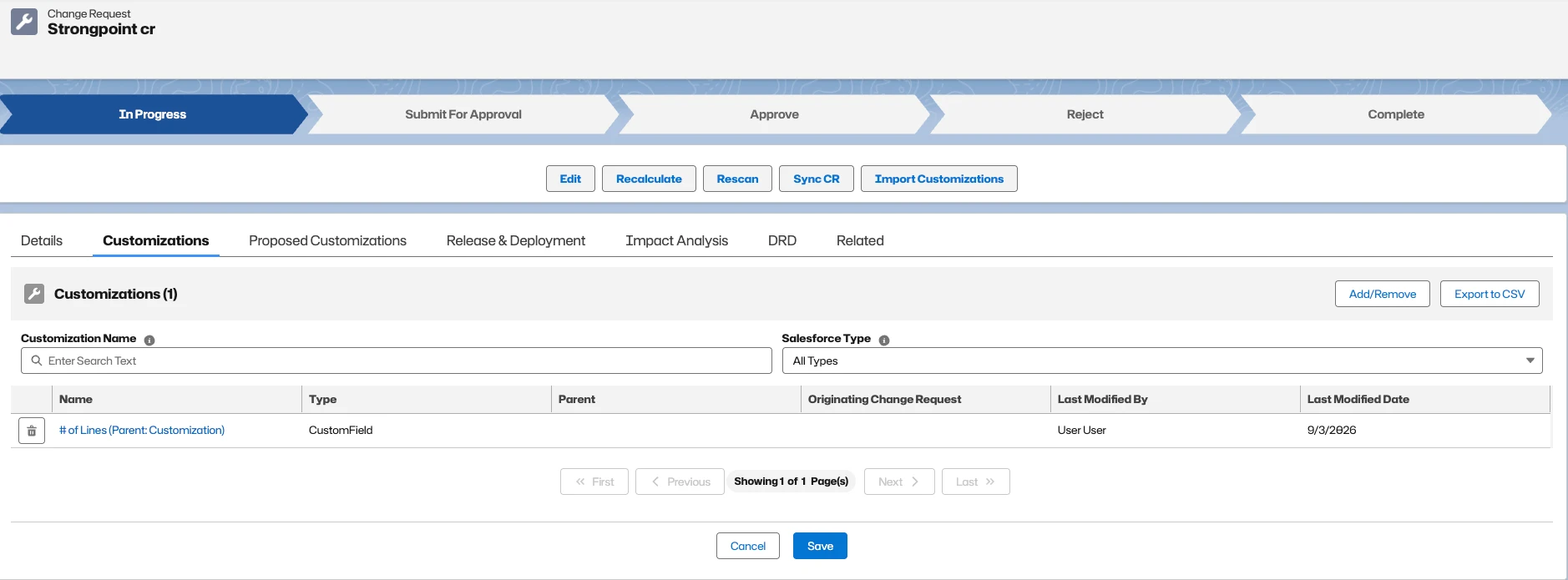The width and height of the screenshot is (1568, 580).
Task: Open info tooltip next to Customization Name
Action: click(149, 340)
